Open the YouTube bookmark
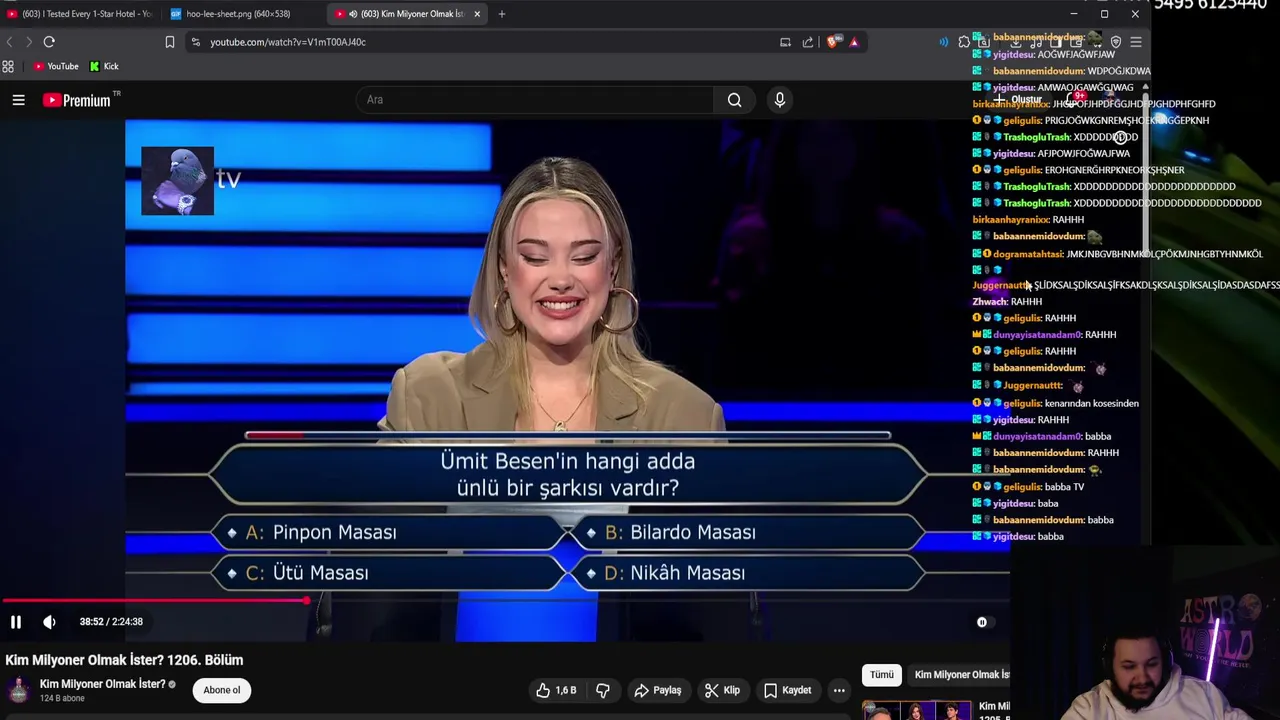Viewport: 1280px width, 720px height. click(56, 67)
